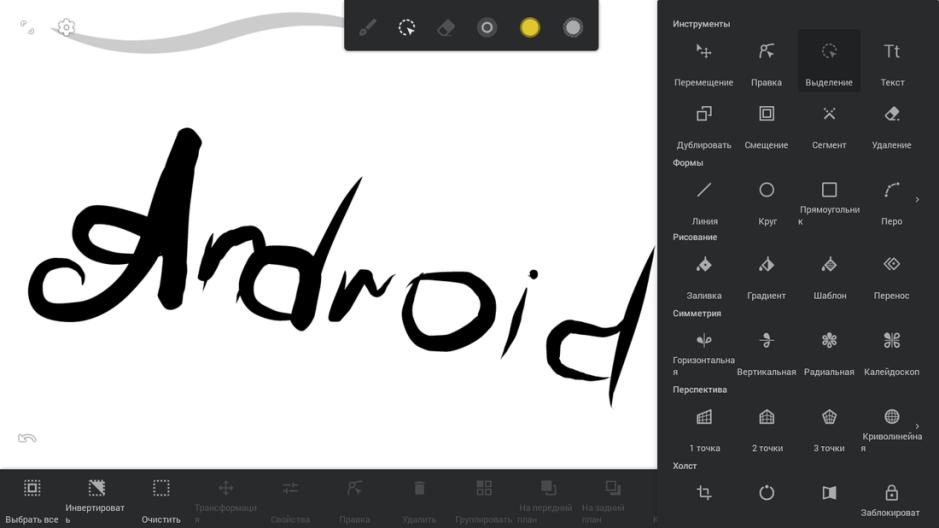Enable Вертикальная vertical symmetry
The width and height of the screenshot is (939, 528).
pos(766,352)
